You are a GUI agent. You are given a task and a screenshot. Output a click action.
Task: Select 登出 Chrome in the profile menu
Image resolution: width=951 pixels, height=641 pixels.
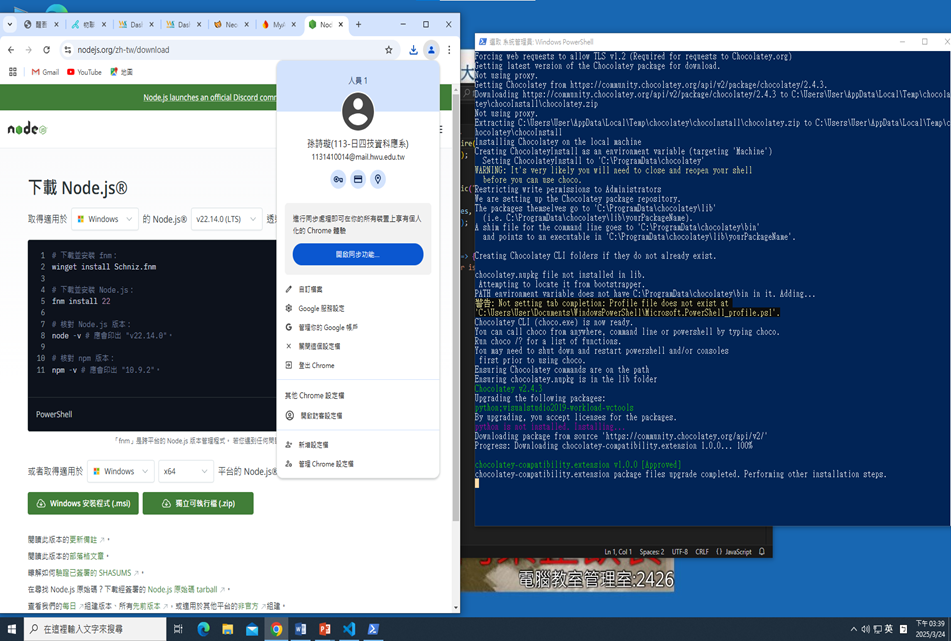pyautogui.click(x=316, y=366)
